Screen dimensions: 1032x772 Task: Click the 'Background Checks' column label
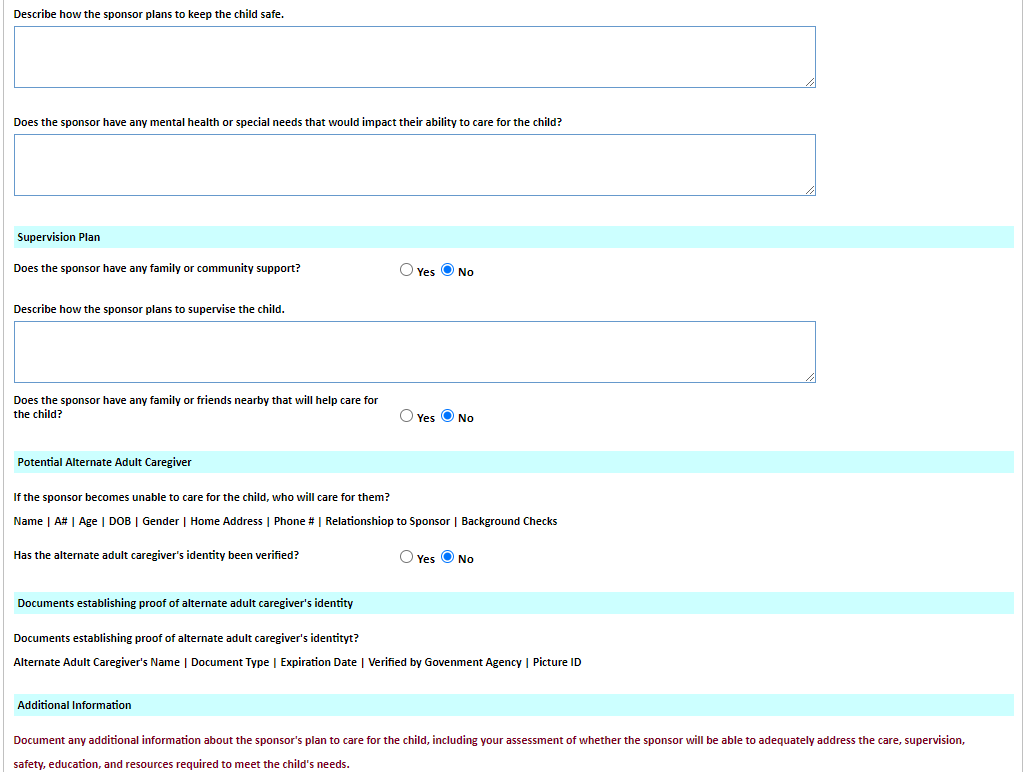[509, 521]
